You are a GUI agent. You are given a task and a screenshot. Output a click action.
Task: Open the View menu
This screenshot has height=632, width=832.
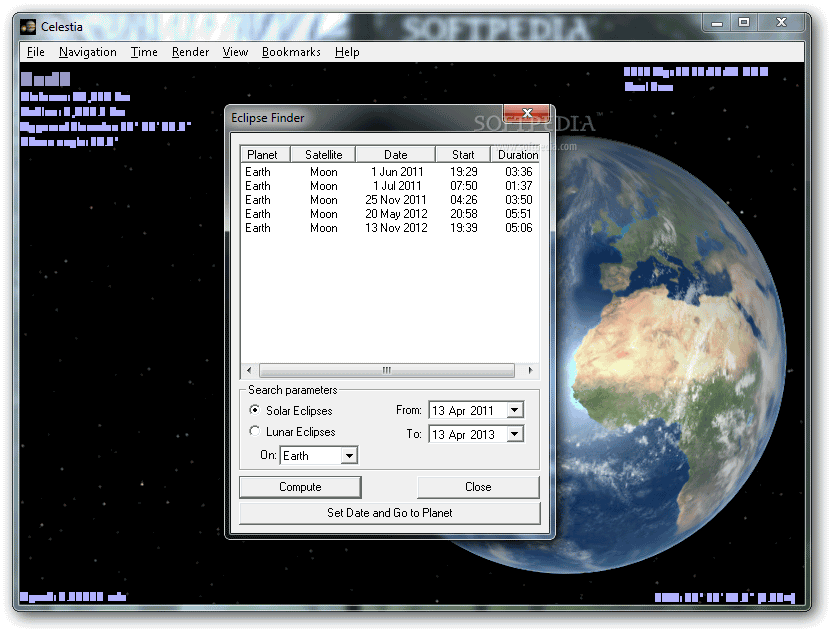point(235,52)
